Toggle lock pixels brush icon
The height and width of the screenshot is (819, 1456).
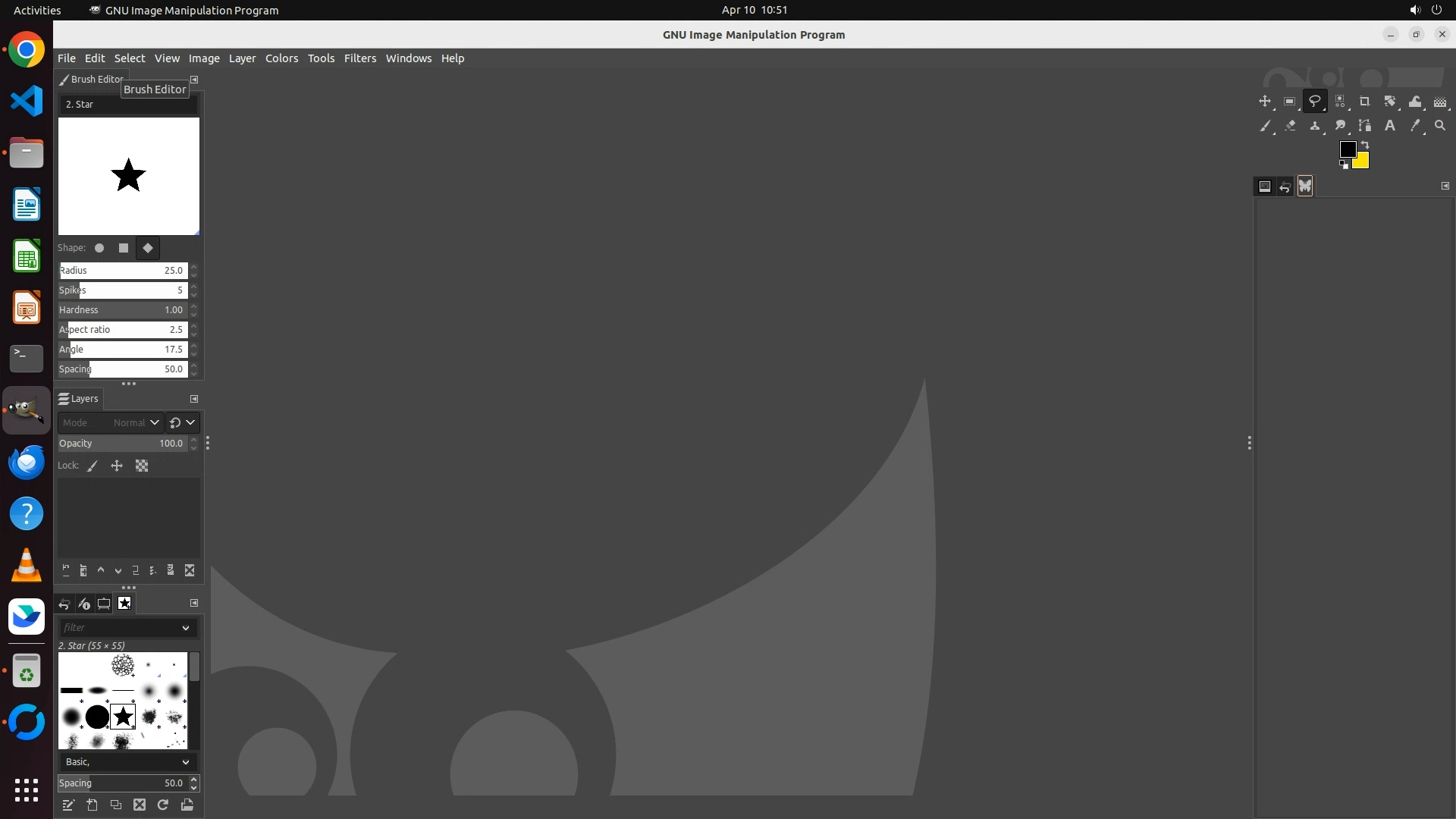coord(93,466)
